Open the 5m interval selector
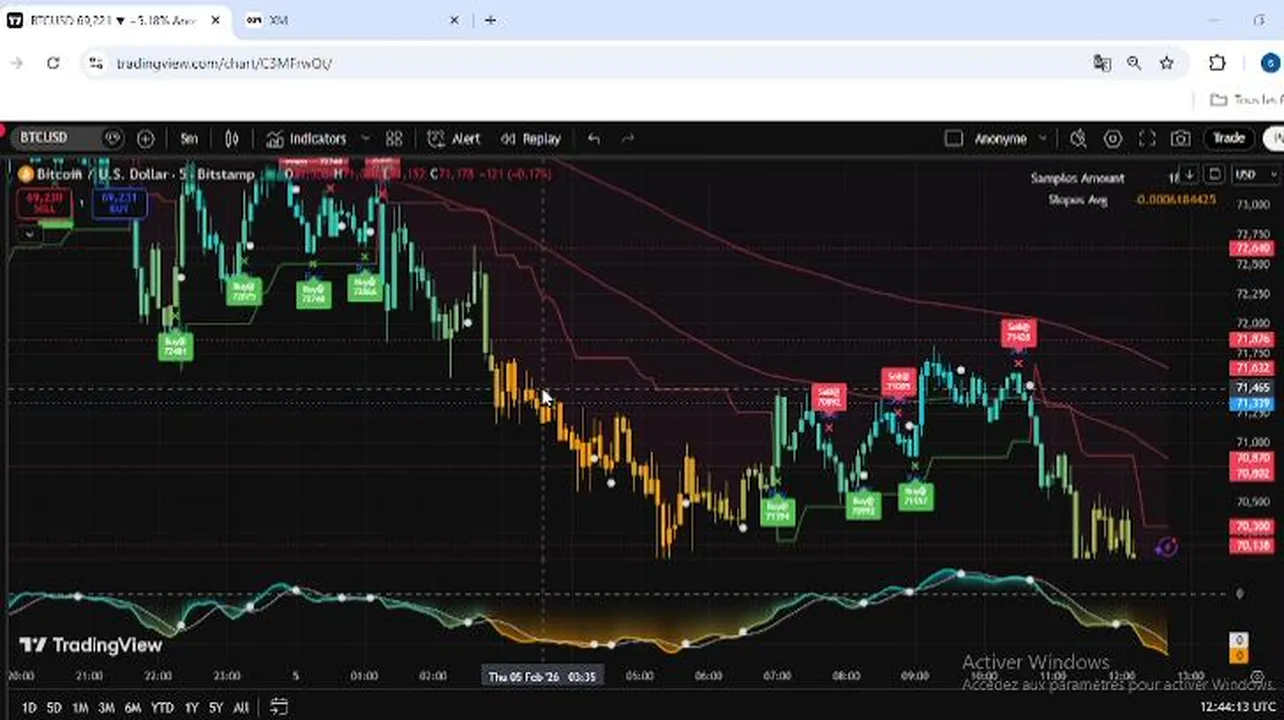The width and height of the screenshot is (1284, 720). 189,139
